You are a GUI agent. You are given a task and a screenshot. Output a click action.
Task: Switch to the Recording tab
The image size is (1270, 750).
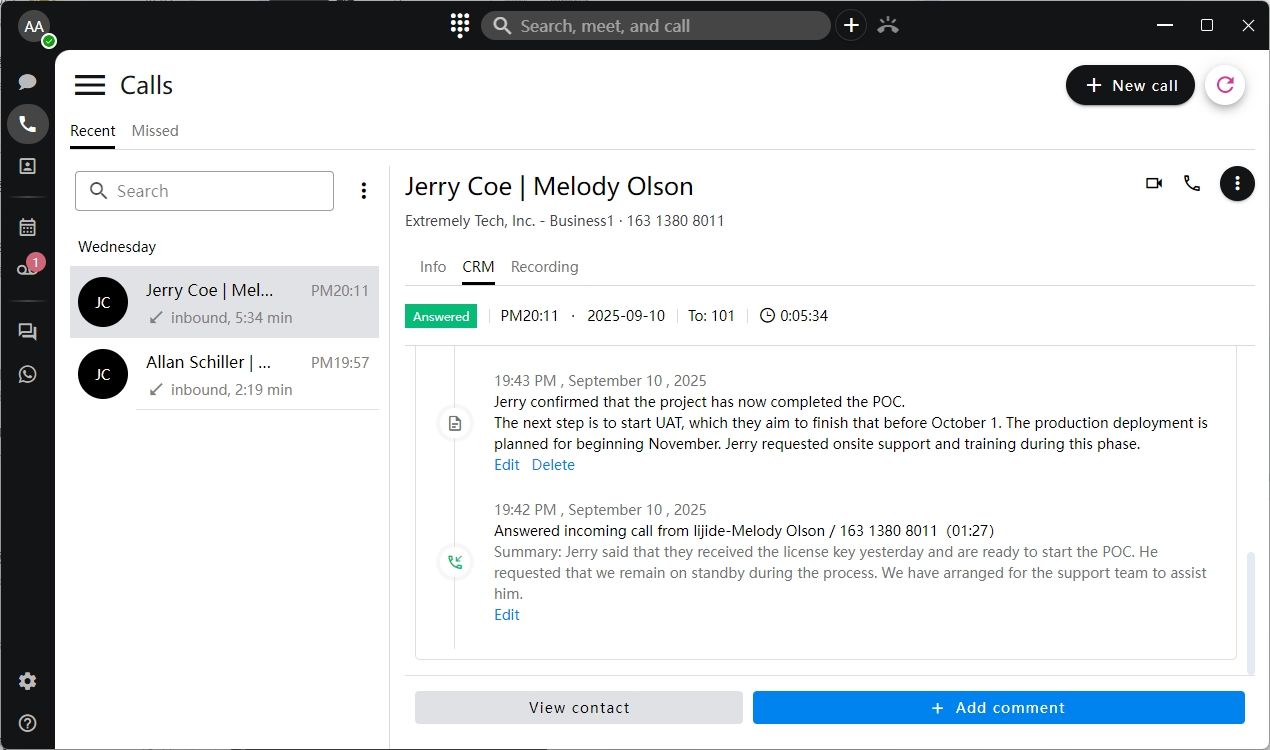544,267
